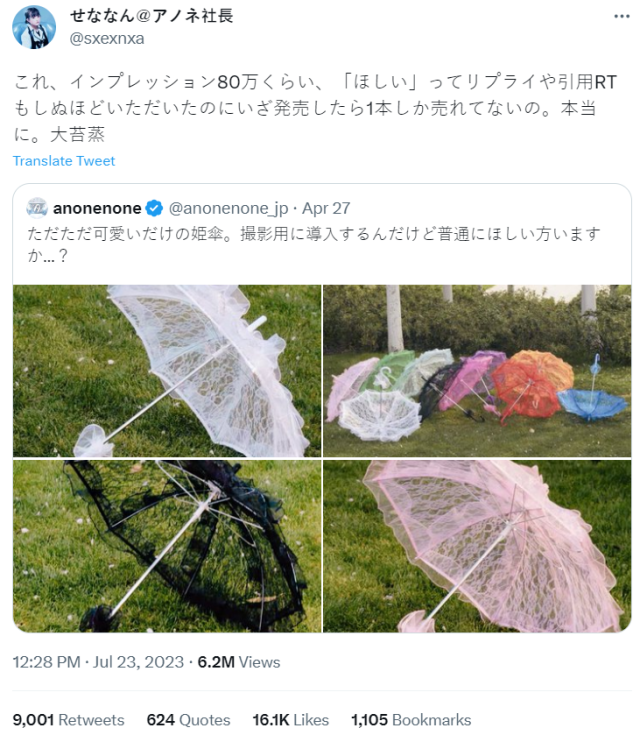The height and width of the screenshot is (735, 640).
Task: Click the 6.2M Views count
Action: [239, 662]
